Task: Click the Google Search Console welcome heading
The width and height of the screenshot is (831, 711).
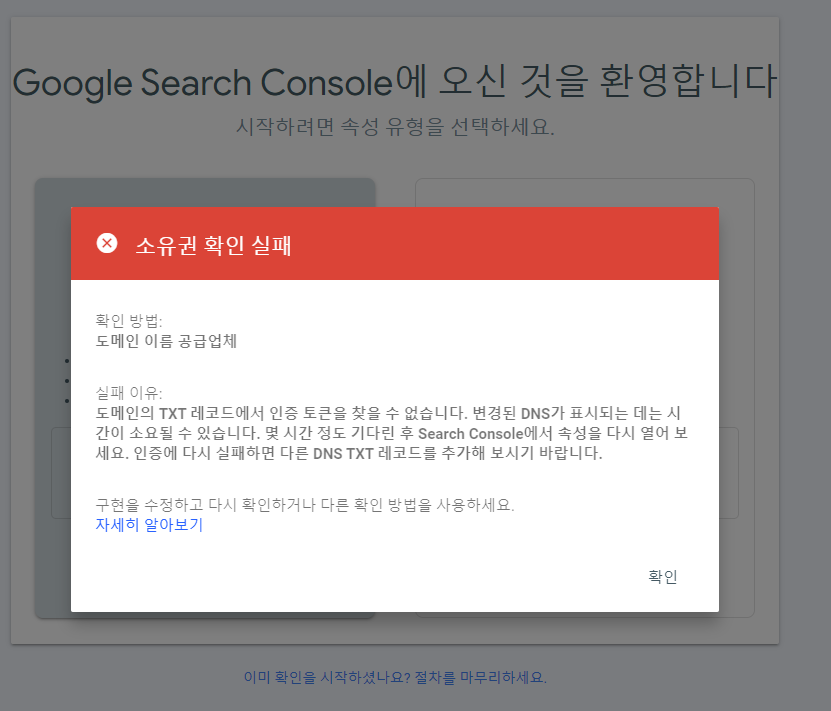Action: point(395,83)
